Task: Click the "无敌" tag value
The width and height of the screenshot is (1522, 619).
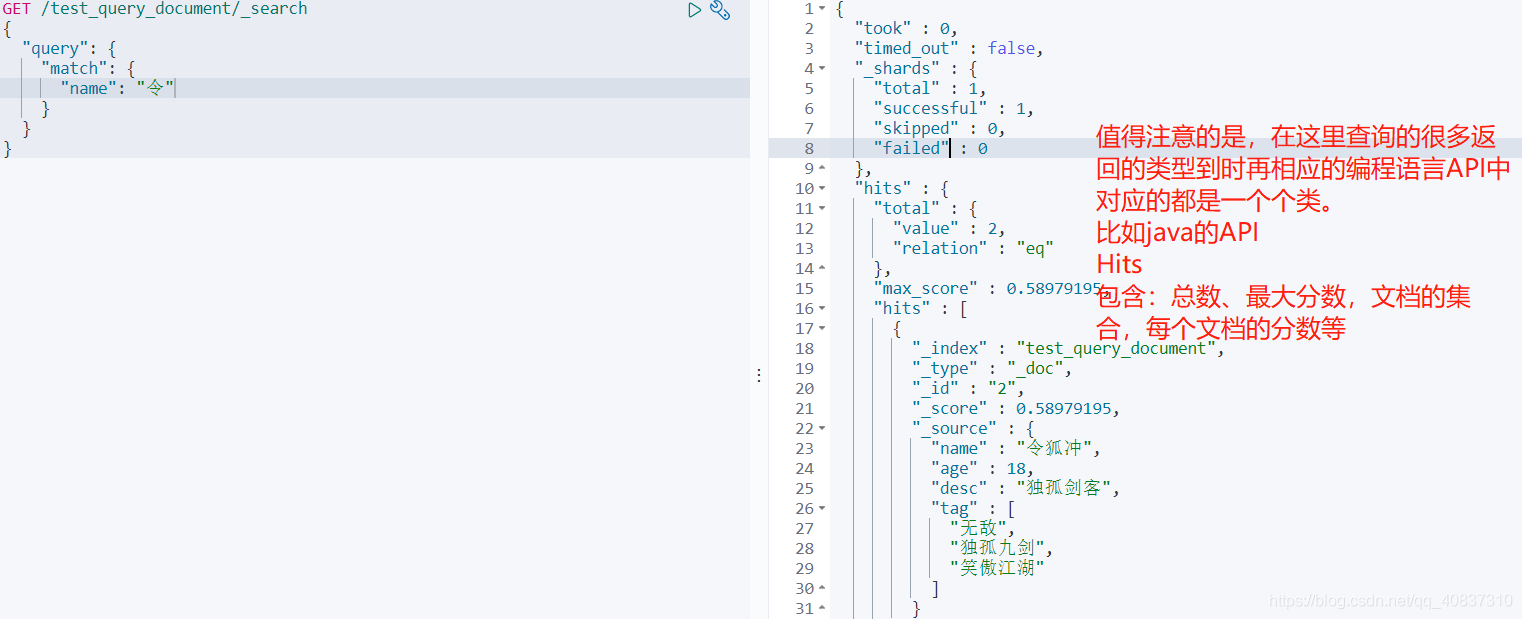Action: click(x=981, y=528)
